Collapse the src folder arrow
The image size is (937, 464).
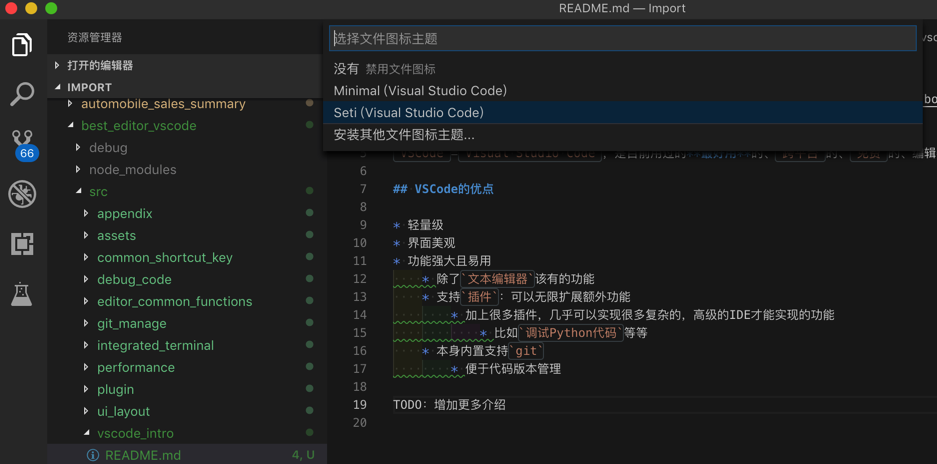pos(78,191)
